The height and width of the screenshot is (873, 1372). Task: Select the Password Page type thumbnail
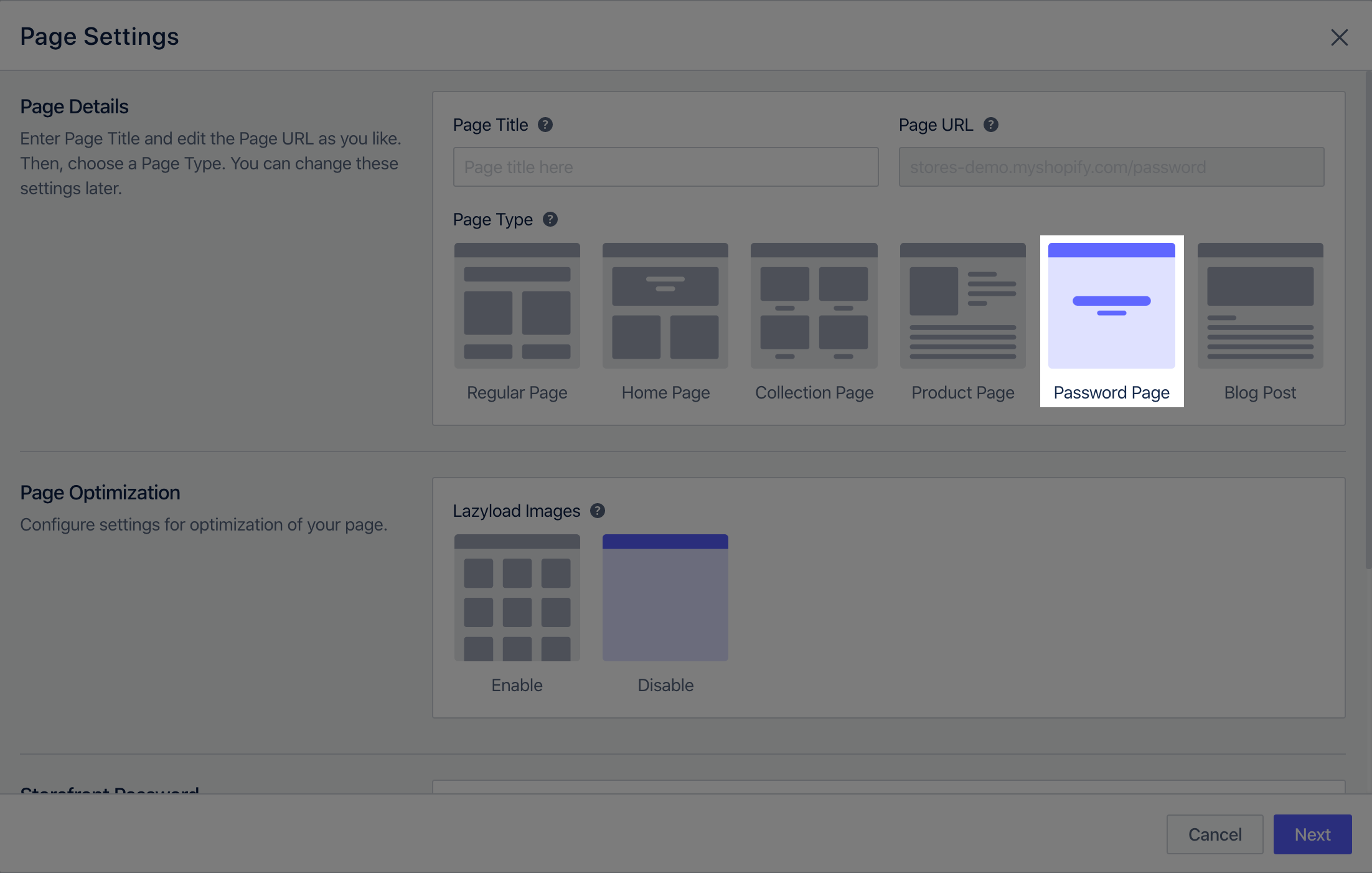[1111, 306]
